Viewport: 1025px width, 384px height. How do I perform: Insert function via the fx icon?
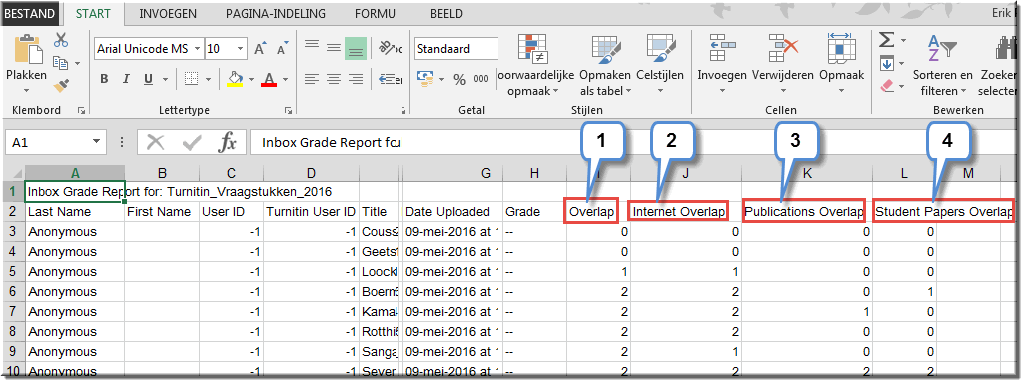click(x=227, y=141)
